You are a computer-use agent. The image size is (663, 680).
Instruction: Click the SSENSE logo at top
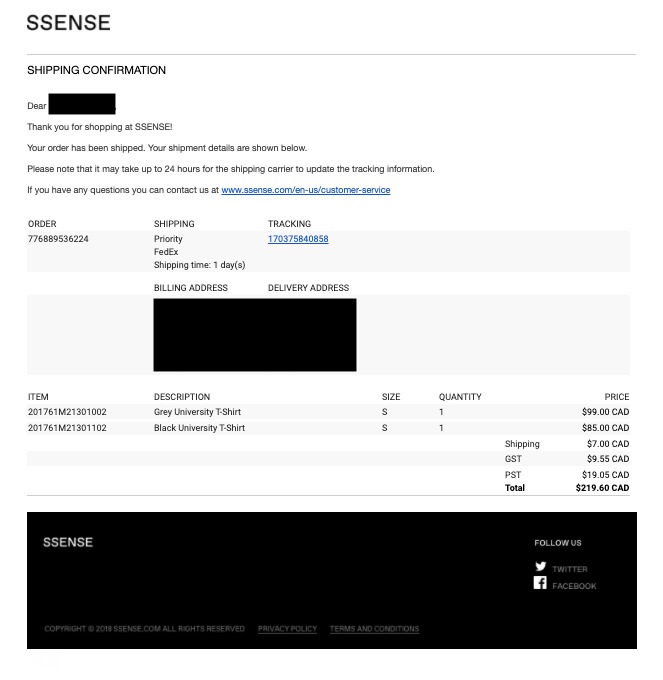[68, 23]
